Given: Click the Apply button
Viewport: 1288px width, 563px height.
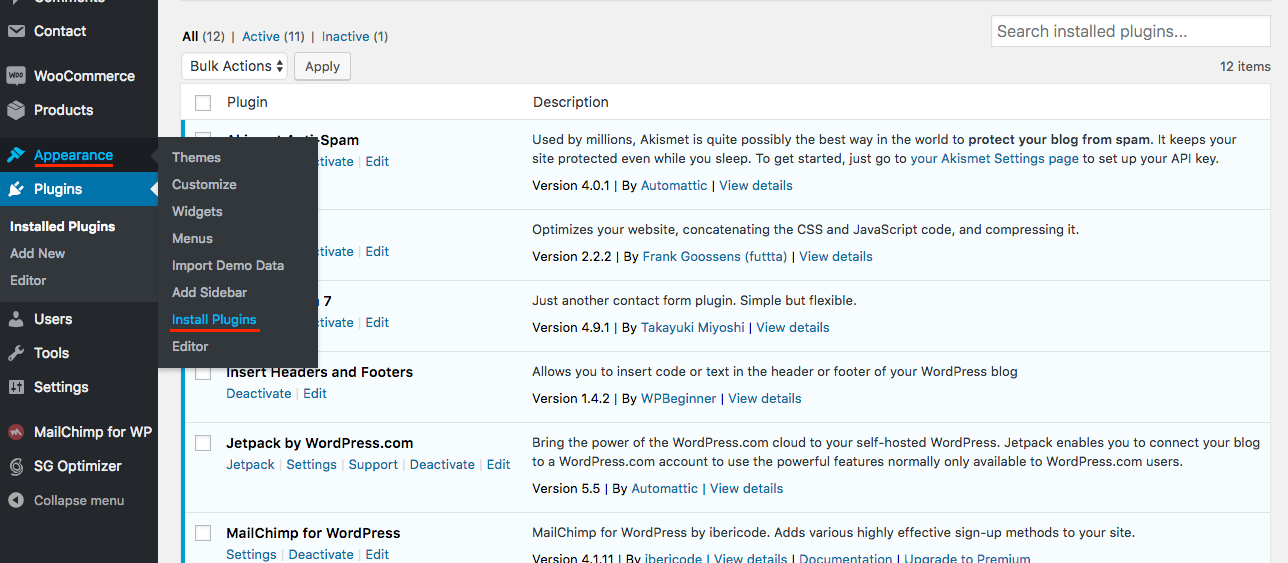Looking at the screenshot, I should click(x=322, y=66).
